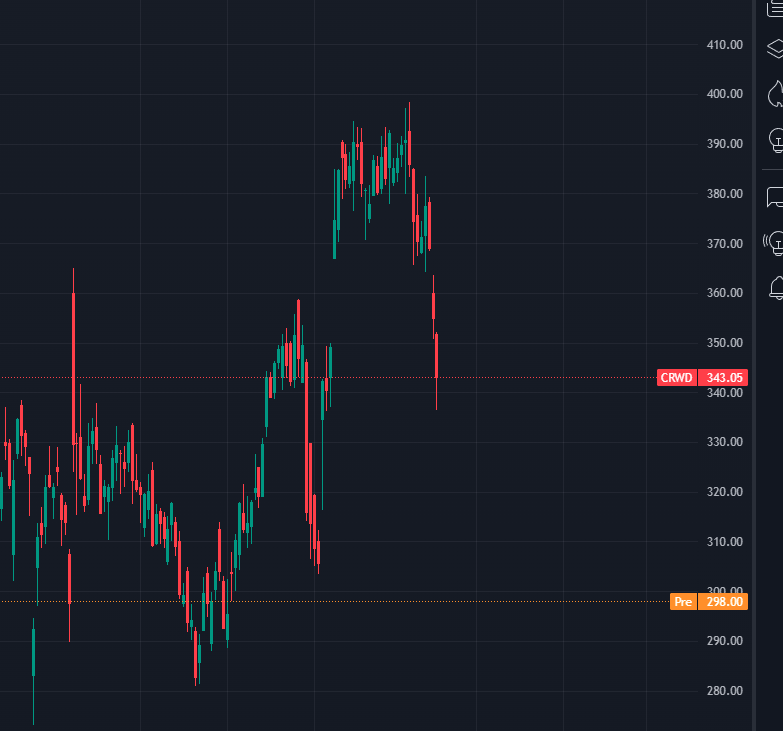783x731 pixels.
Task: Click the 390.00 price axis label
Action: (725, 144)
